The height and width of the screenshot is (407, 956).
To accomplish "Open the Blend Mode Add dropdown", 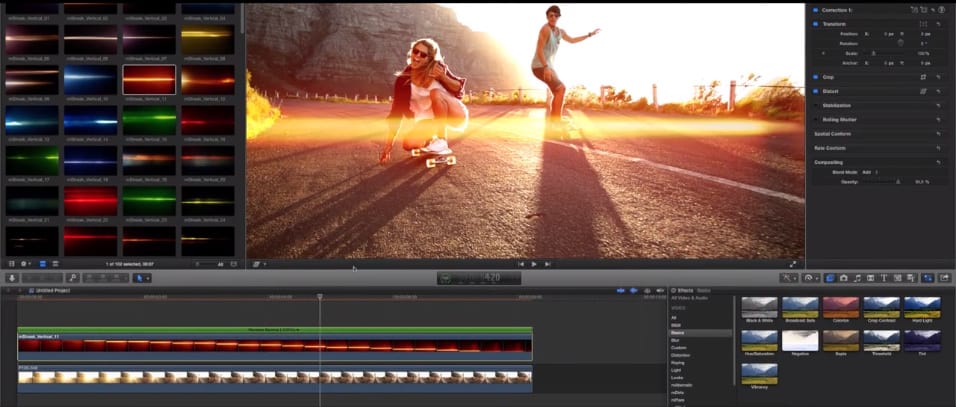I will click(870, 172).
